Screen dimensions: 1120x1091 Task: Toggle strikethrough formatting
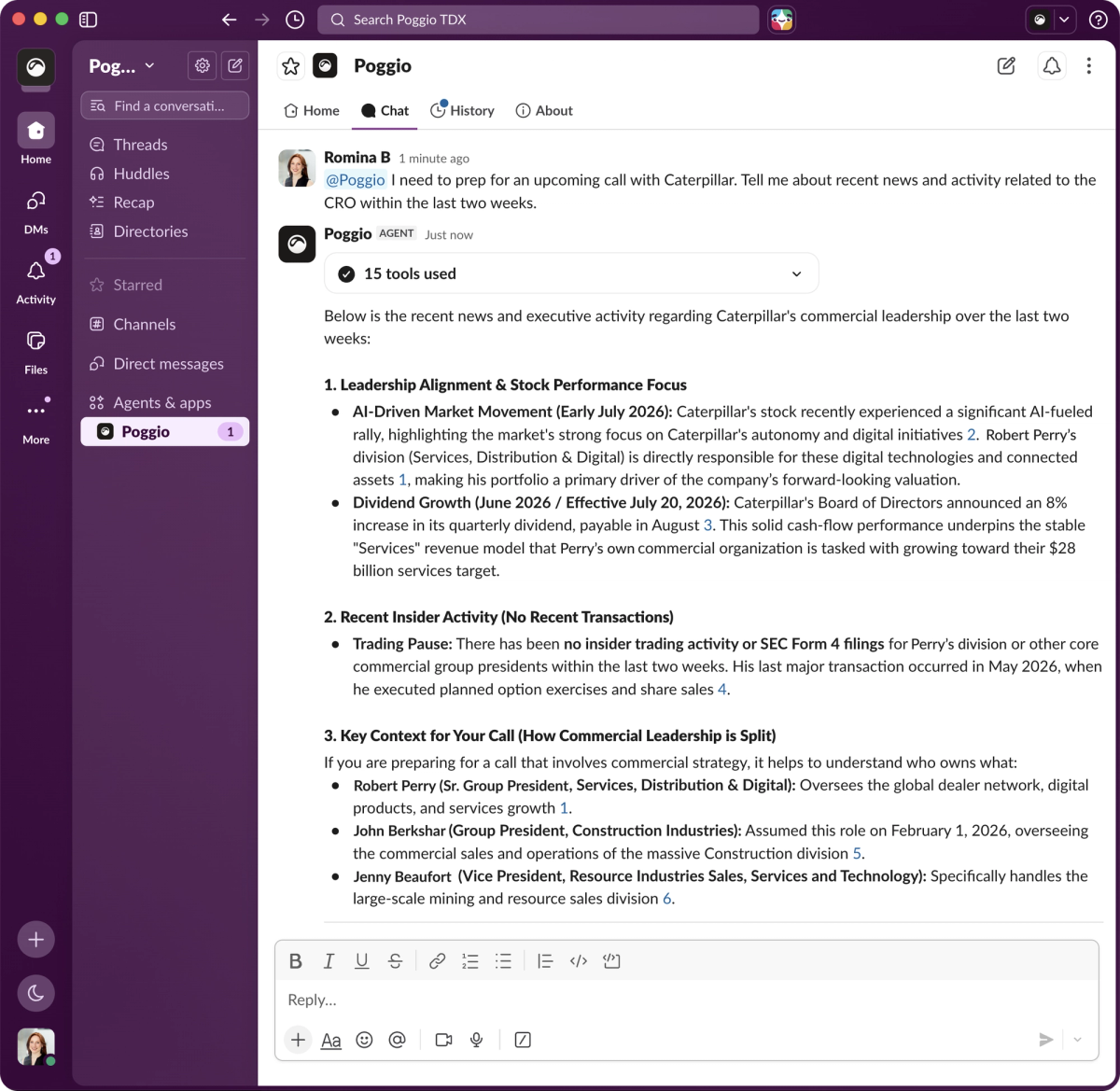pyautogui.click(x=395, y=961)
